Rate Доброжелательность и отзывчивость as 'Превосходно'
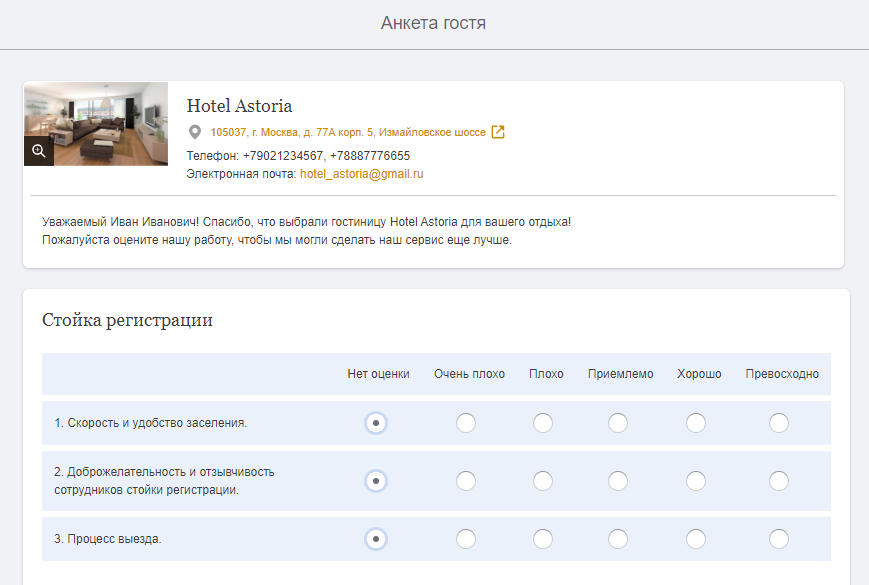The width and height of the screenshot is (869, 585). [779, 481]
